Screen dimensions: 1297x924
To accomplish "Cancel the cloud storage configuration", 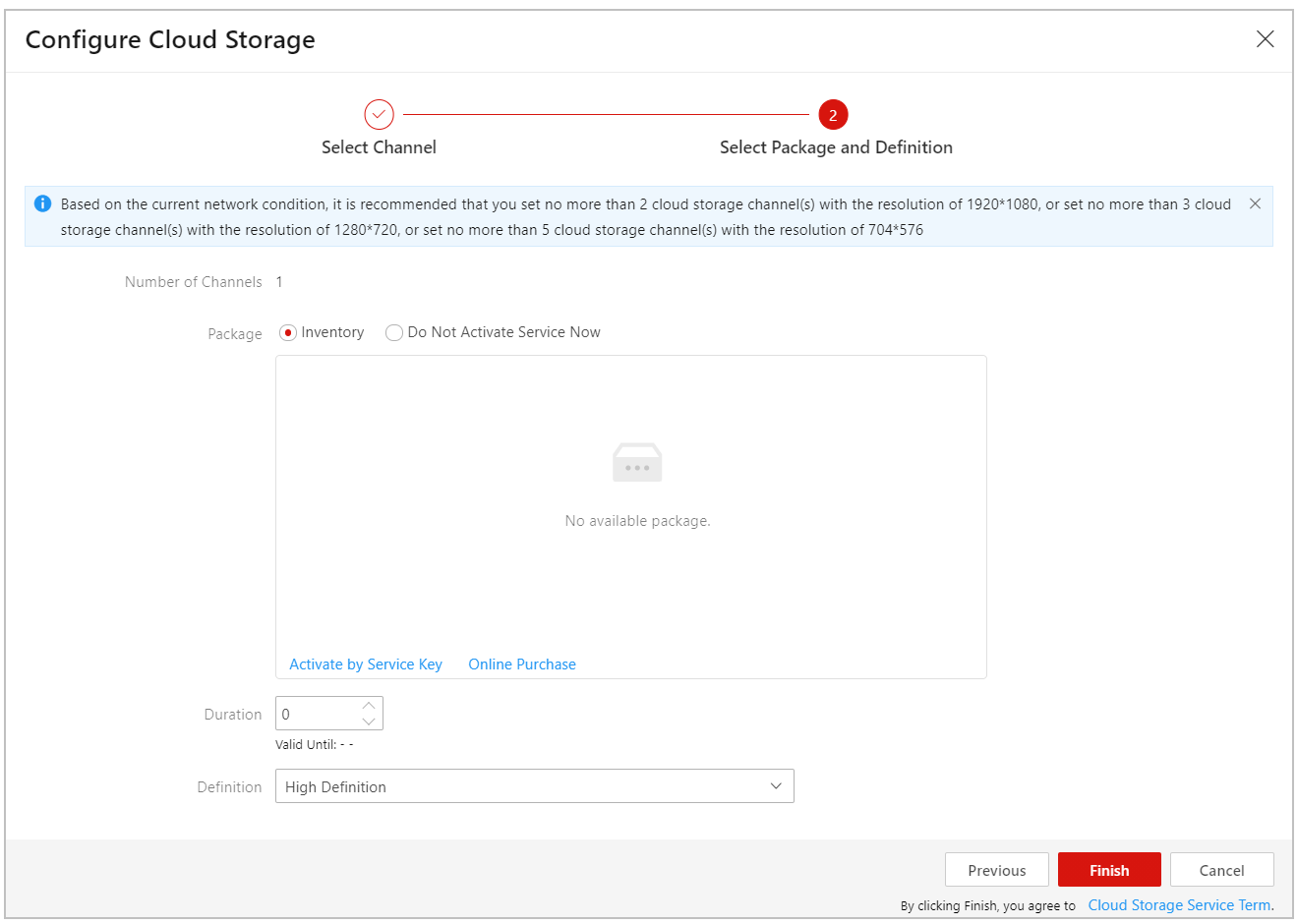I will tap(1222, 870).
